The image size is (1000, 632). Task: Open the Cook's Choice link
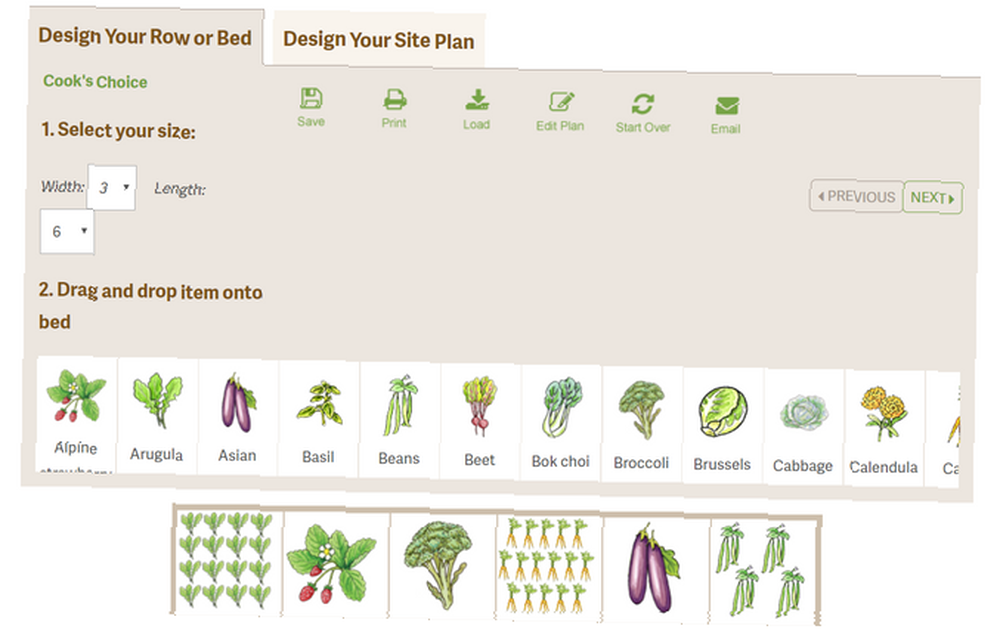pyautogui.click(x=95, y=82)
